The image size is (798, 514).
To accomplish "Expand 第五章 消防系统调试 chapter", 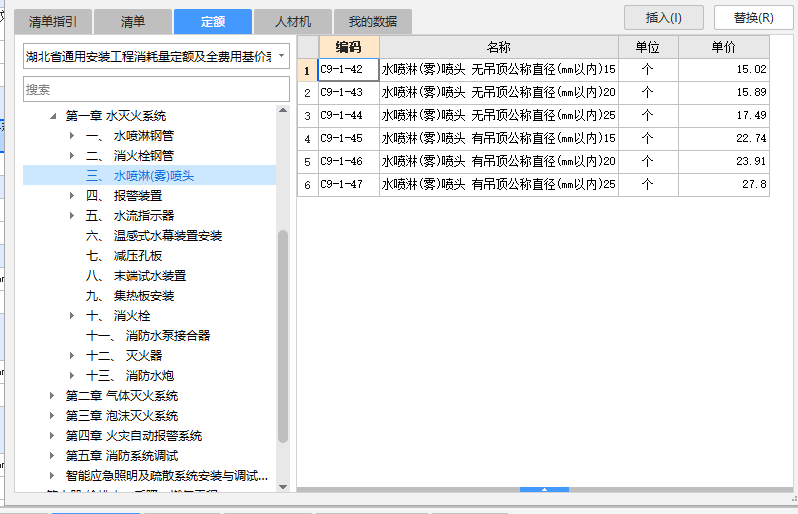I will 52,455.
